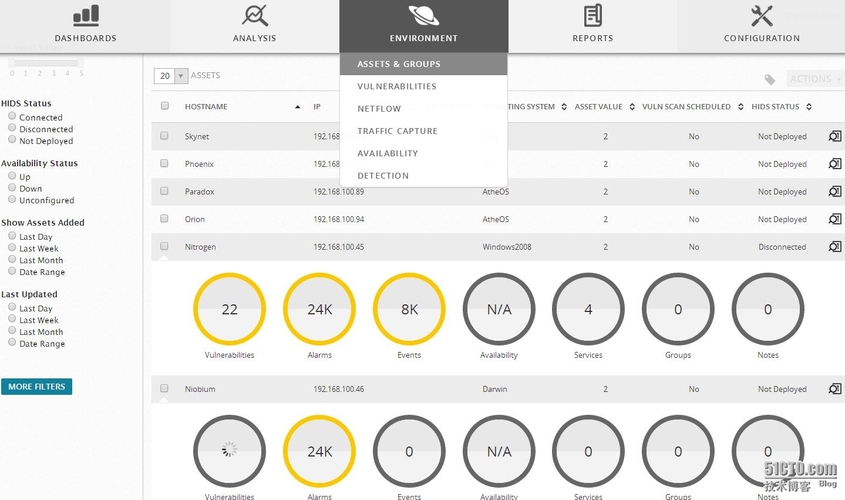The height and width of the screenshot is (500, 845).
Task: View details icon for Niobium row
Action: pos(835,388)
